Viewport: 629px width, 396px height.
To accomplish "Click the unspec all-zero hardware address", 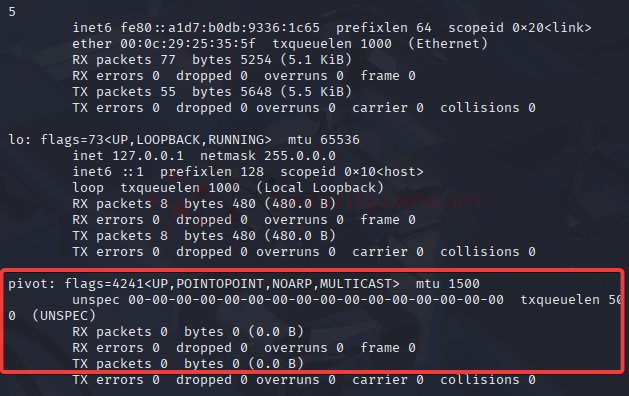I will pyautogui.click(x=316, y=300).
